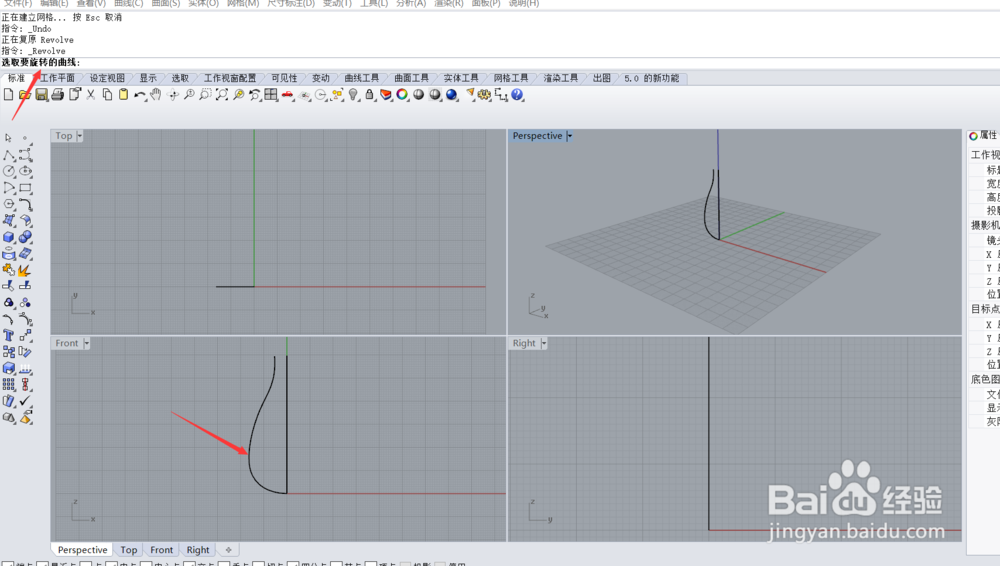Click the Top viewport title label
Screen dimensions: 1000x566
coord(64,136)
